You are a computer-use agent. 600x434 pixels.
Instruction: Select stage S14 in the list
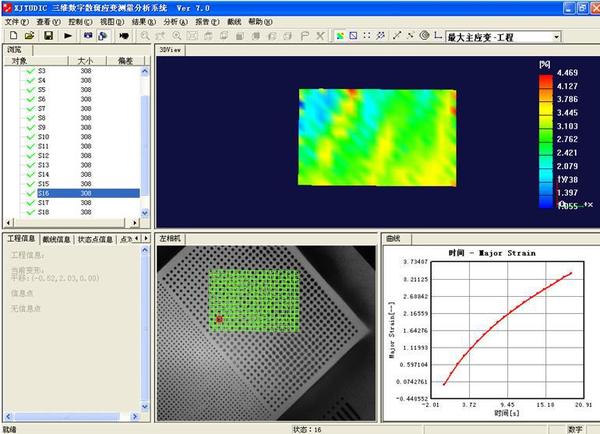pyautogui.click(x=43, y=174)
